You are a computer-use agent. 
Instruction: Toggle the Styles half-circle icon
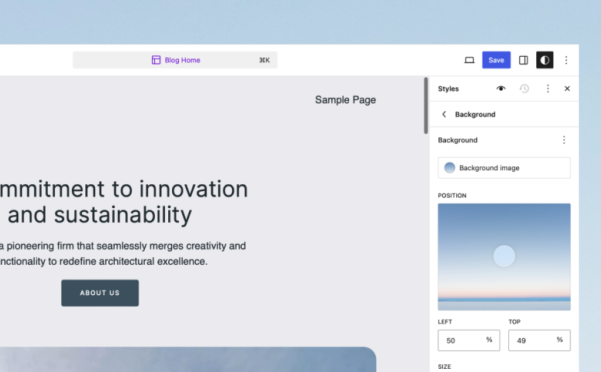(x=544, y=60)
